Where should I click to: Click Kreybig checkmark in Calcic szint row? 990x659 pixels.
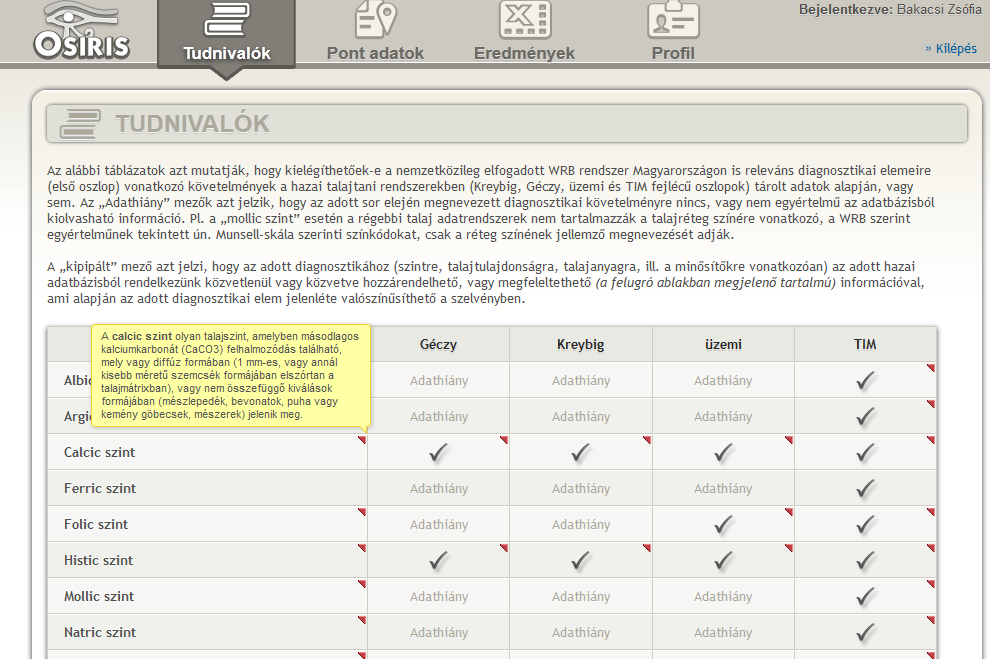[x=580, y=452]
